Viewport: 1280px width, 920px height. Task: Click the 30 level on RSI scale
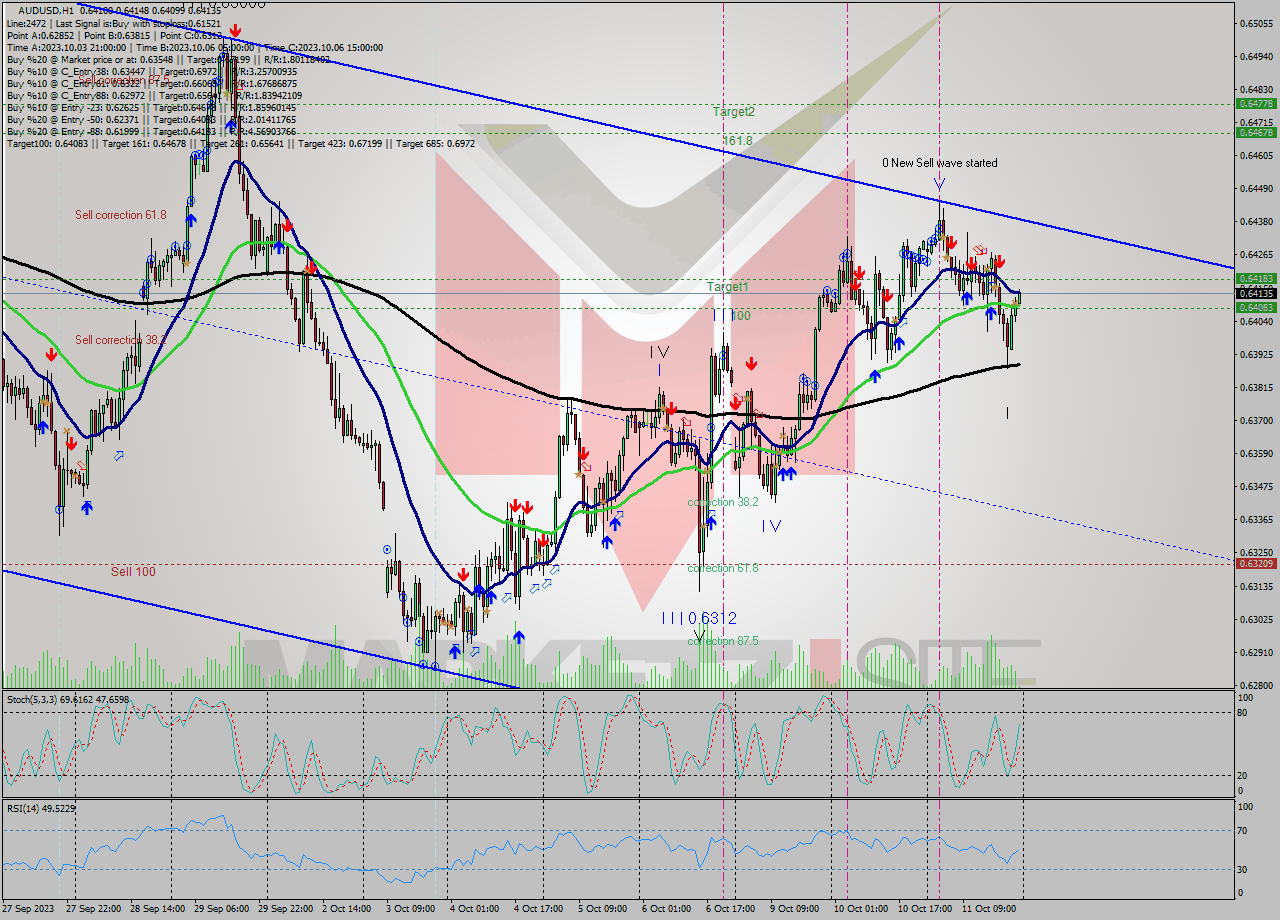click(1242, 869)
